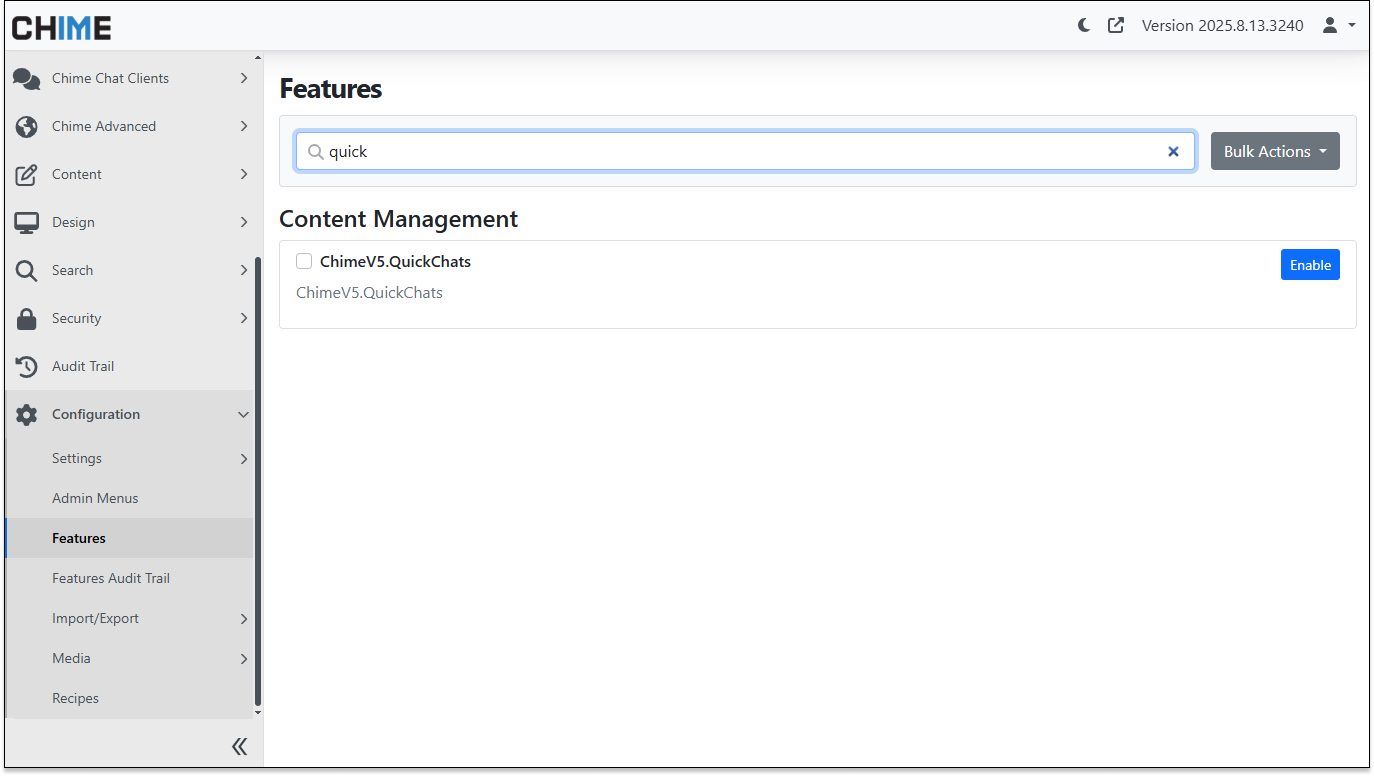1374x776 pixels.
Task: Click the Audit Trail history icon
Action: [x=27, y=367]
